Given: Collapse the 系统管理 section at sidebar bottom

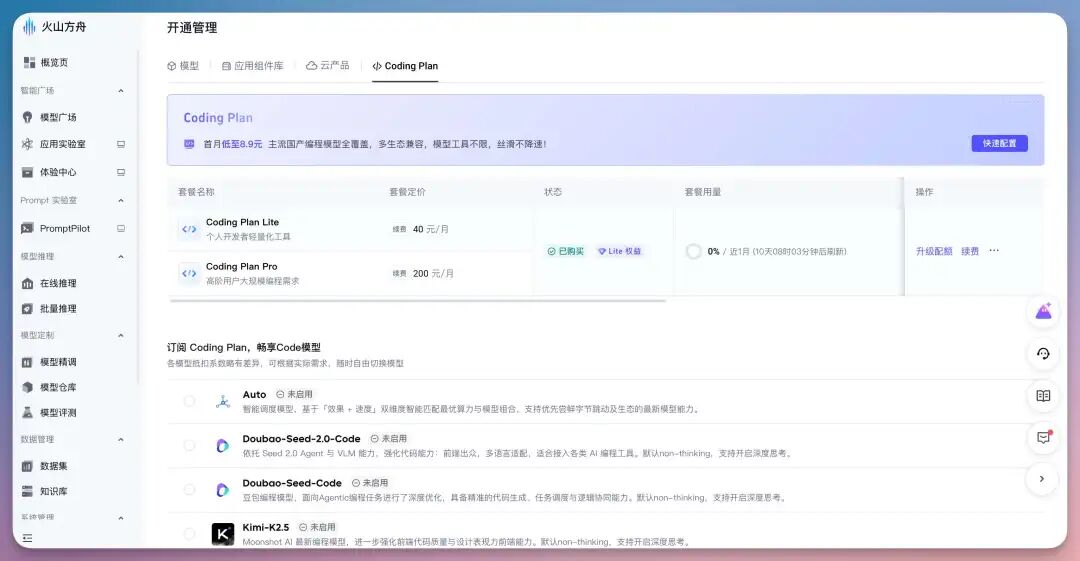Looking at the screenshot, I should point(121,518).
